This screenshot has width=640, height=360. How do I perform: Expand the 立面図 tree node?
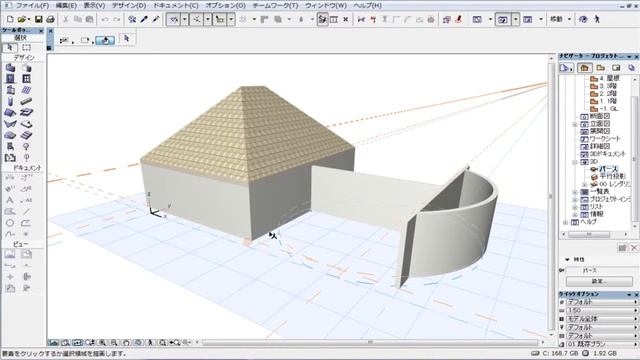[575, 124]
